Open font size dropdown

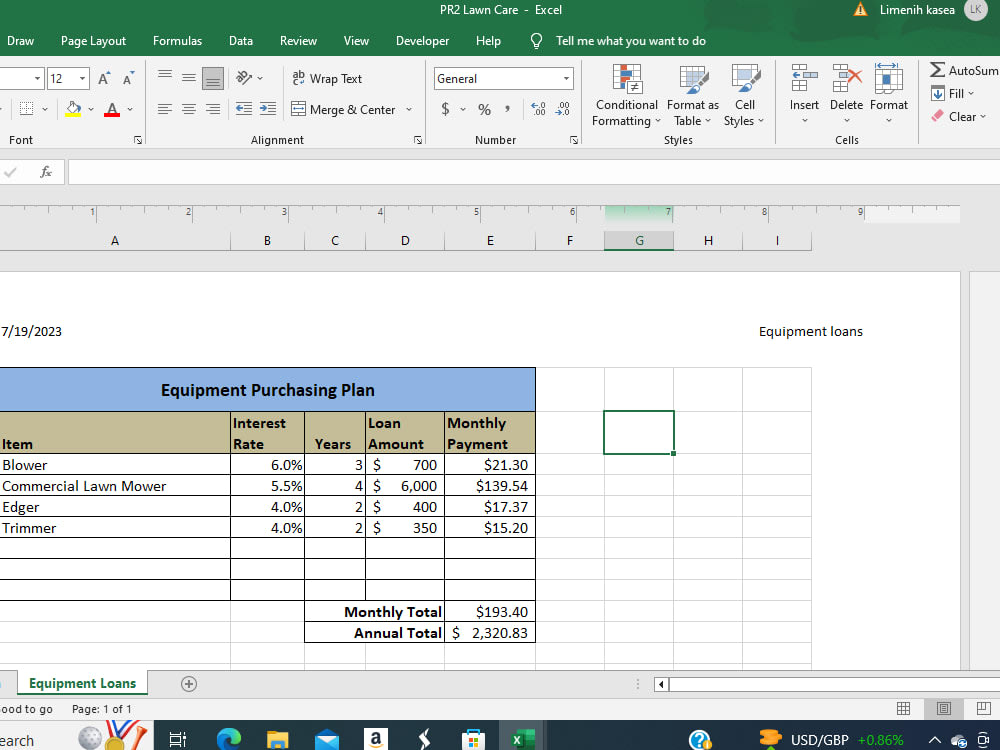click(82, 78)
